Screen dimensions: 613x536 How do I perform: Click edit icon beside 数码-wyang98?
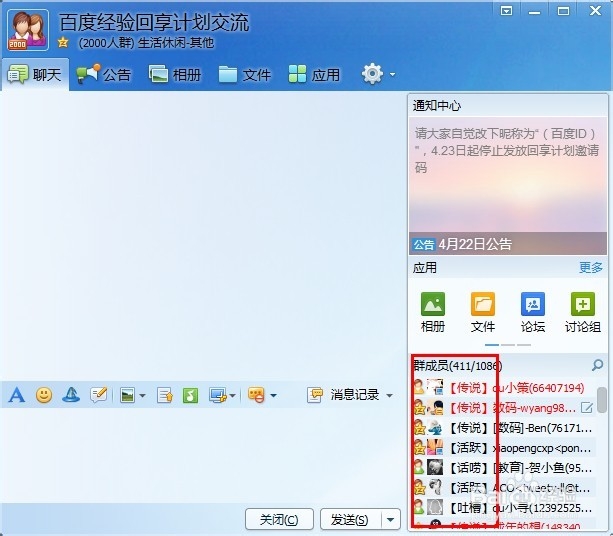(587, 408)
